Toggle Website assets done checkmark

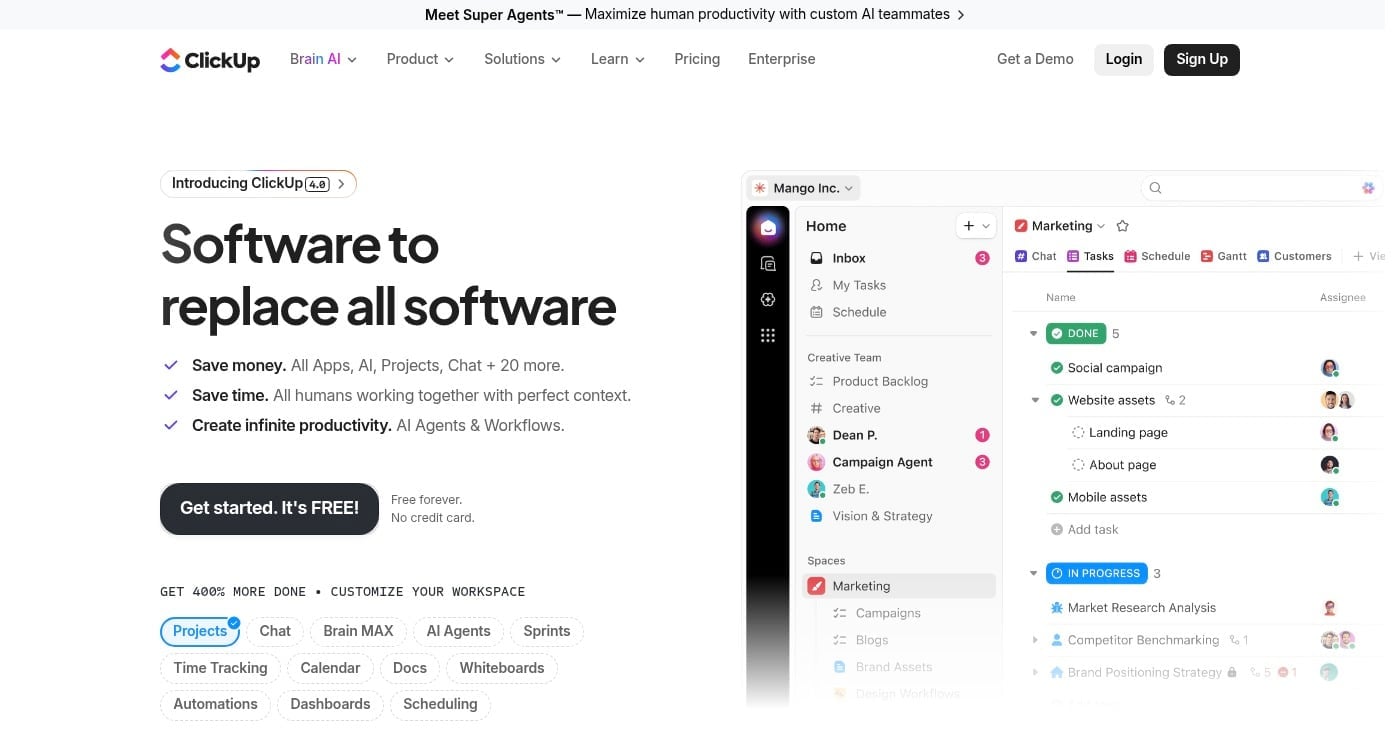coord(1057,400)
